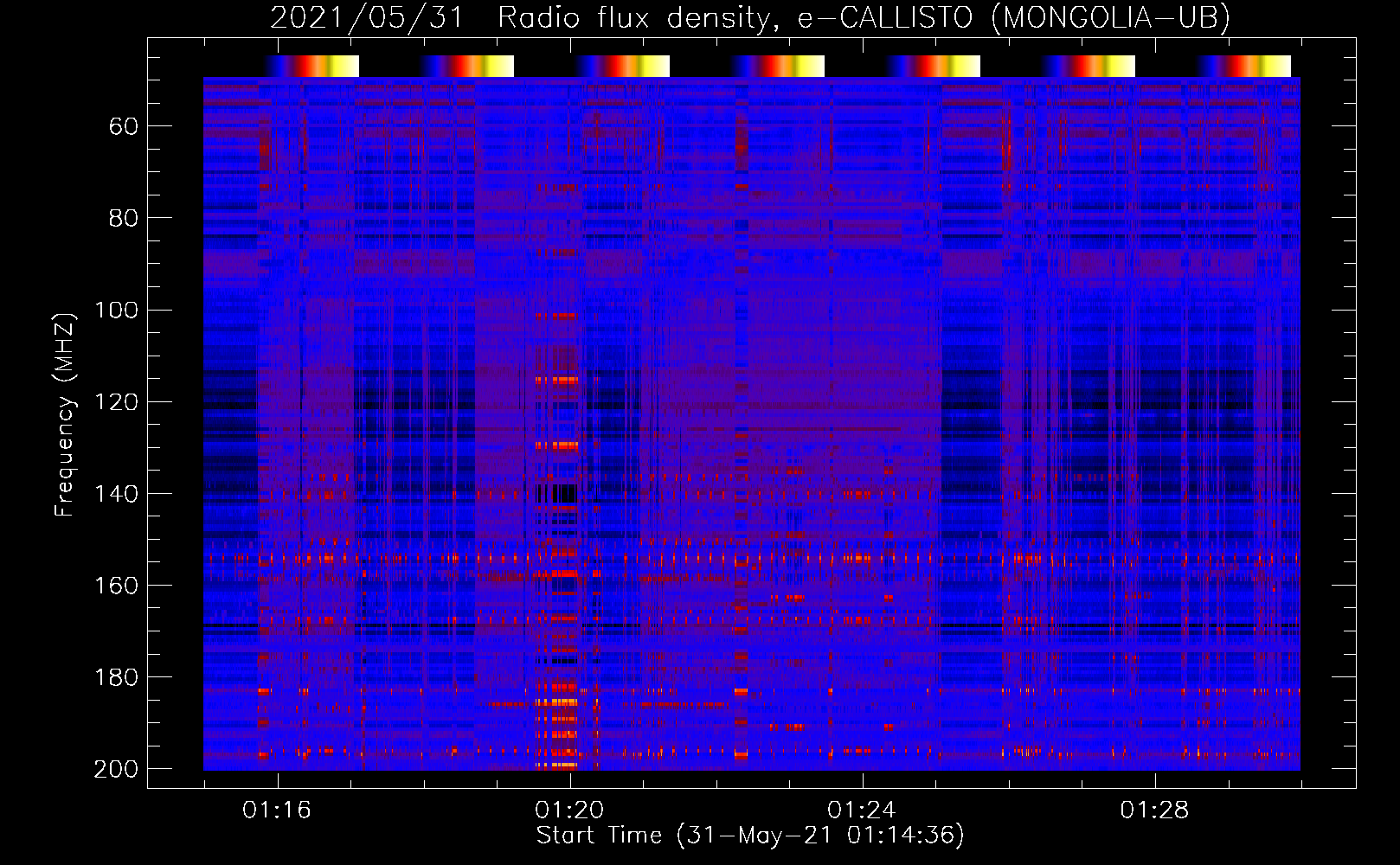Click the rightmost color scale bar above the spectrogram
The width and height of the screenshot is (1400, 865).
pos(1243,66)
